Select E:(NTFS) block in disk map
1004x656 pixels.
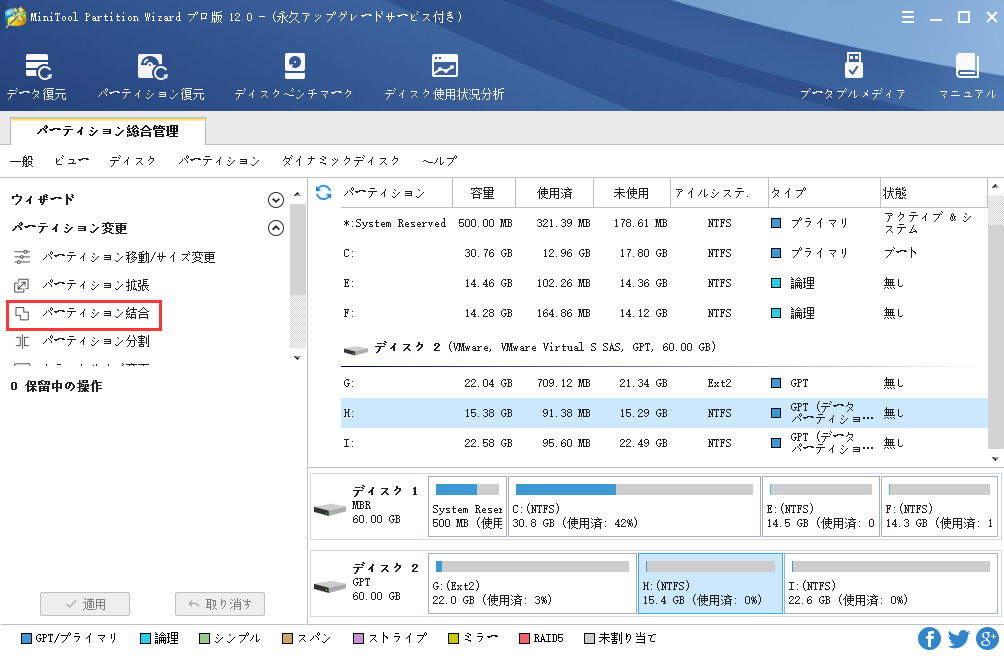coord(821,506)
